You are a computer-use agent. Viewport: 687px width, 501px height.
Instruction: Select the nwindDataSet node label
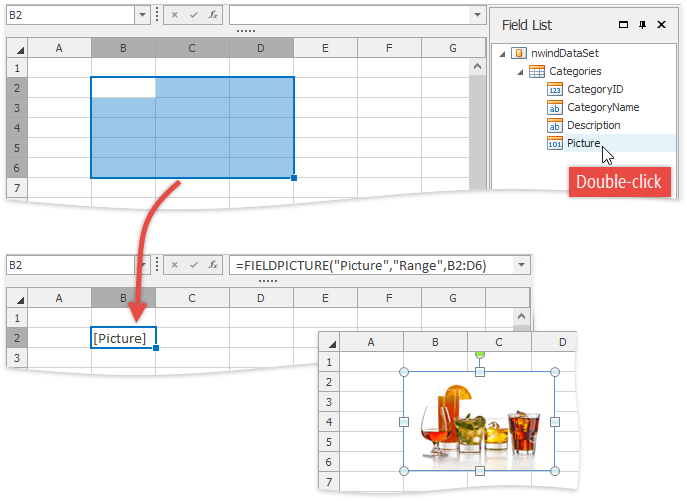pyautogui.click(x=565, y=53)
